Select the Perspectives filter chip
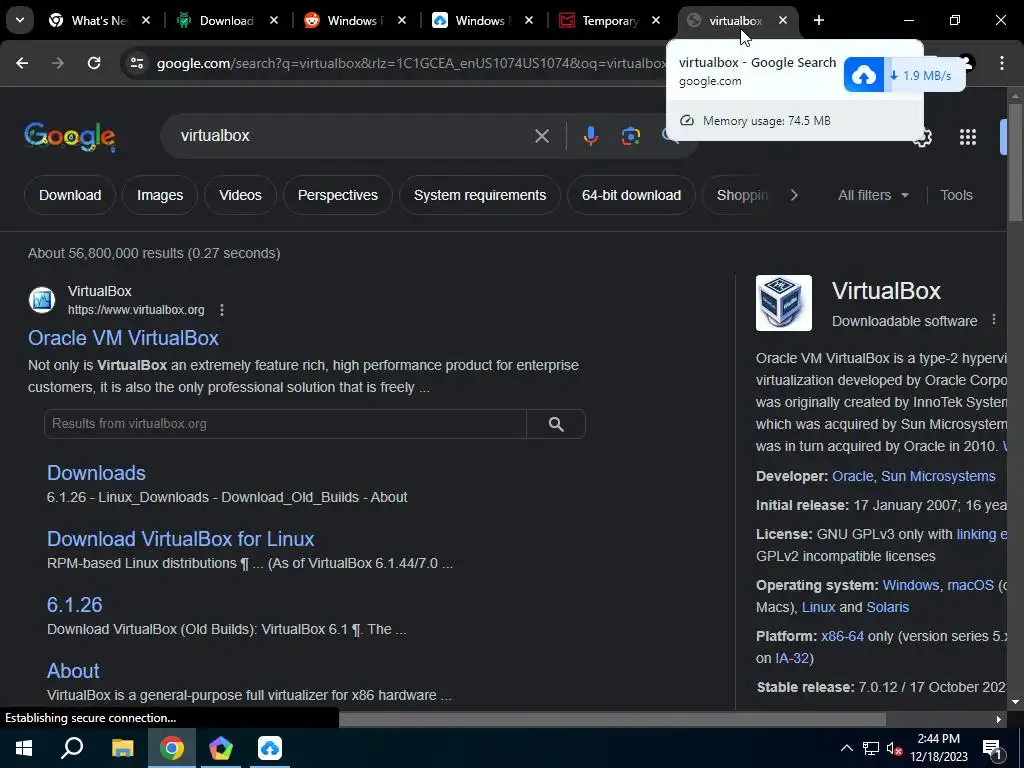Image resolution: width=1024 pixels, height=768 pixels. tap(338, 195)
